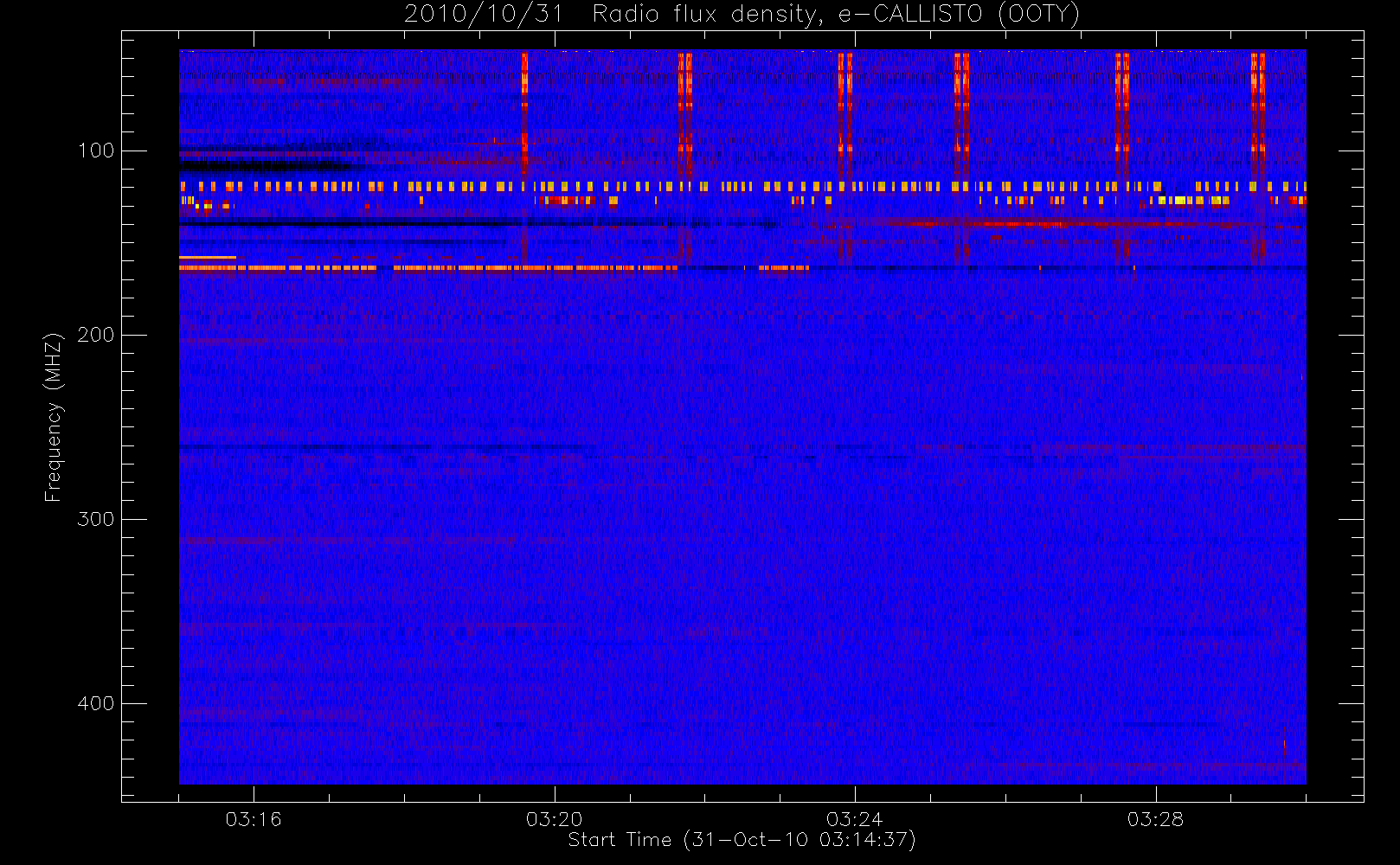Click the 03:28 time tick label
Screen dimensions: 1400x865
(x=1155, y=819)
